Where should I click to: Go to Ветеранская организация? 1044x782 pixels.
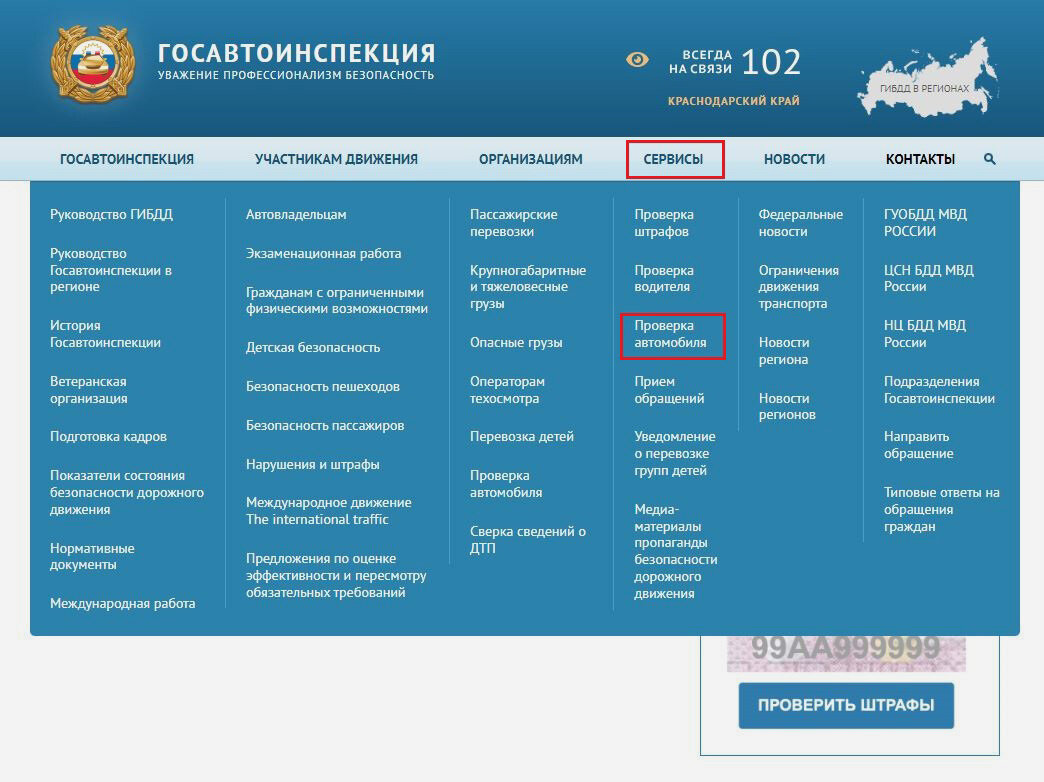(x=89, y=390)
